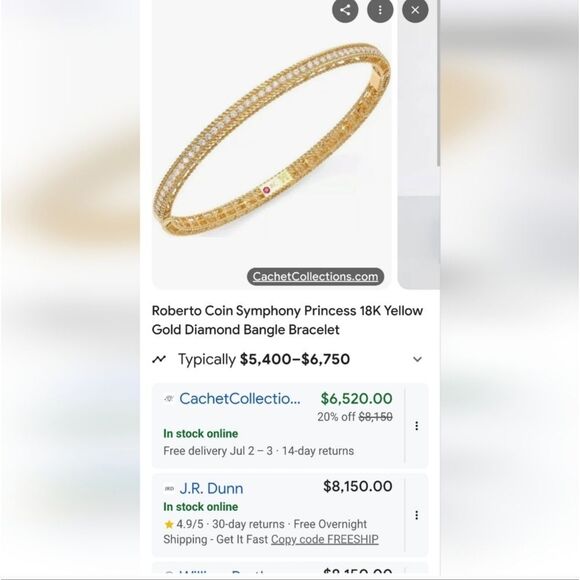Screen dimensions: 580x580
Task: Click the CachetCollections store logo icon
Action: point(169,398)
